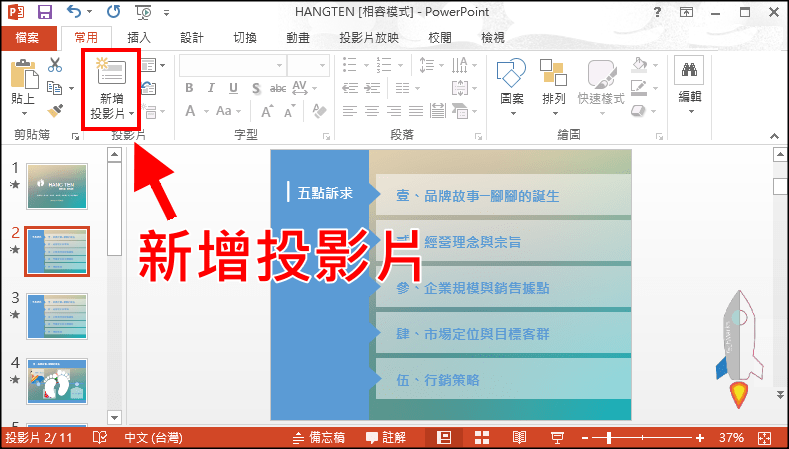Open the 檔案 File tab
The image size is (789, 449).
tap(27, 37)
